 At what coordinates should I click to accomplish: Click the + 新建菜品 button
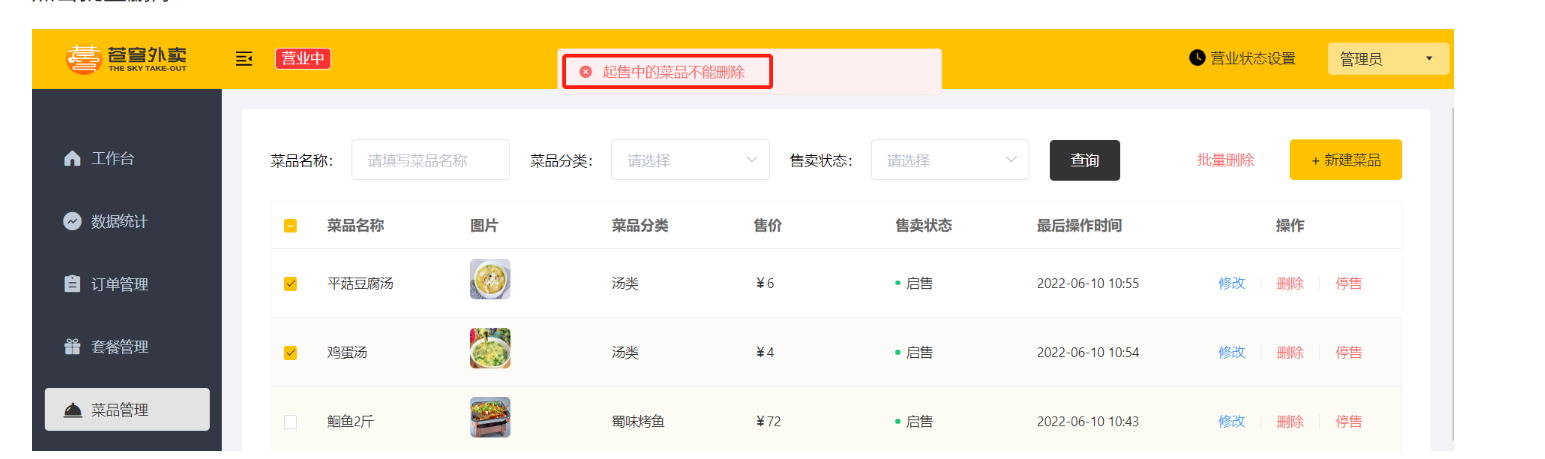coord(1346,160)
